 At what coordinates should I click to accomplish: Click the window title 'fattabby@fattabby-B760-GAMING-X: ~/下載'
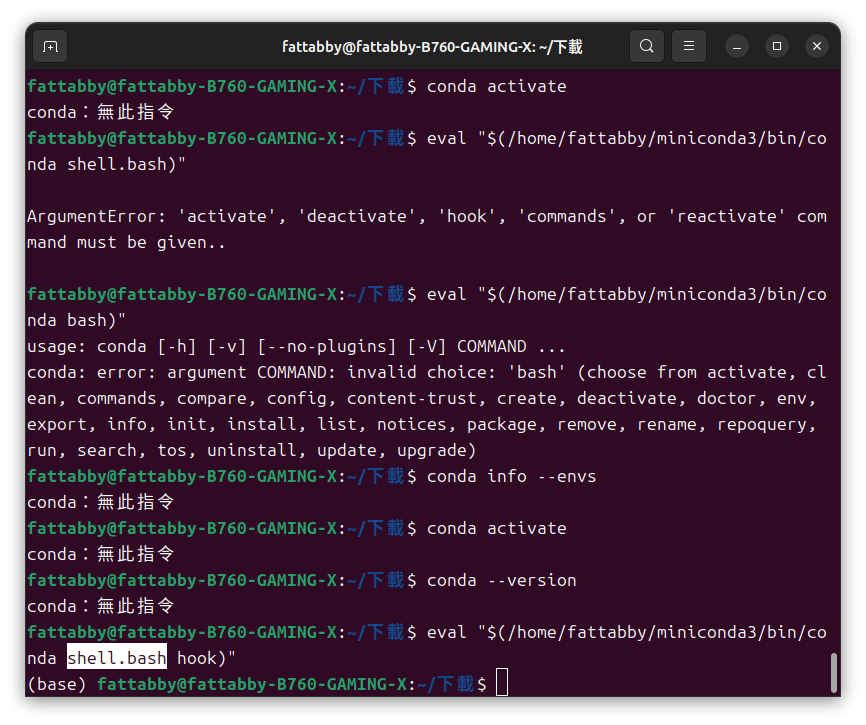click(x=432, y=47)
